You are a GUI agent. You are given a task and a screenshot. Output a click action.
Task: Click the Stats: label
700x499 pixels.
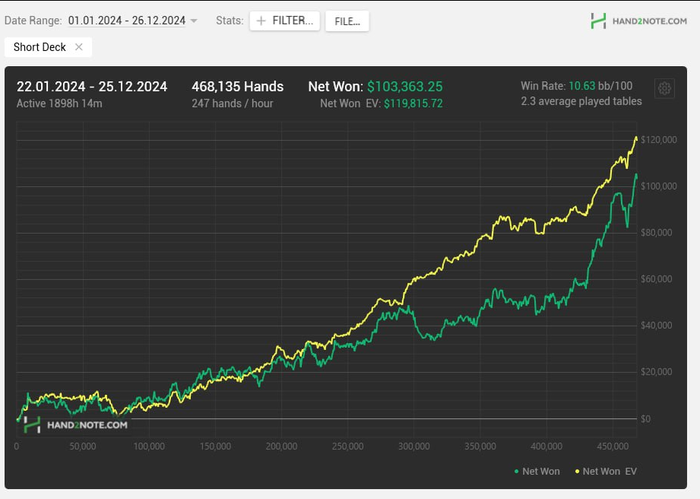tap(230, 21)
